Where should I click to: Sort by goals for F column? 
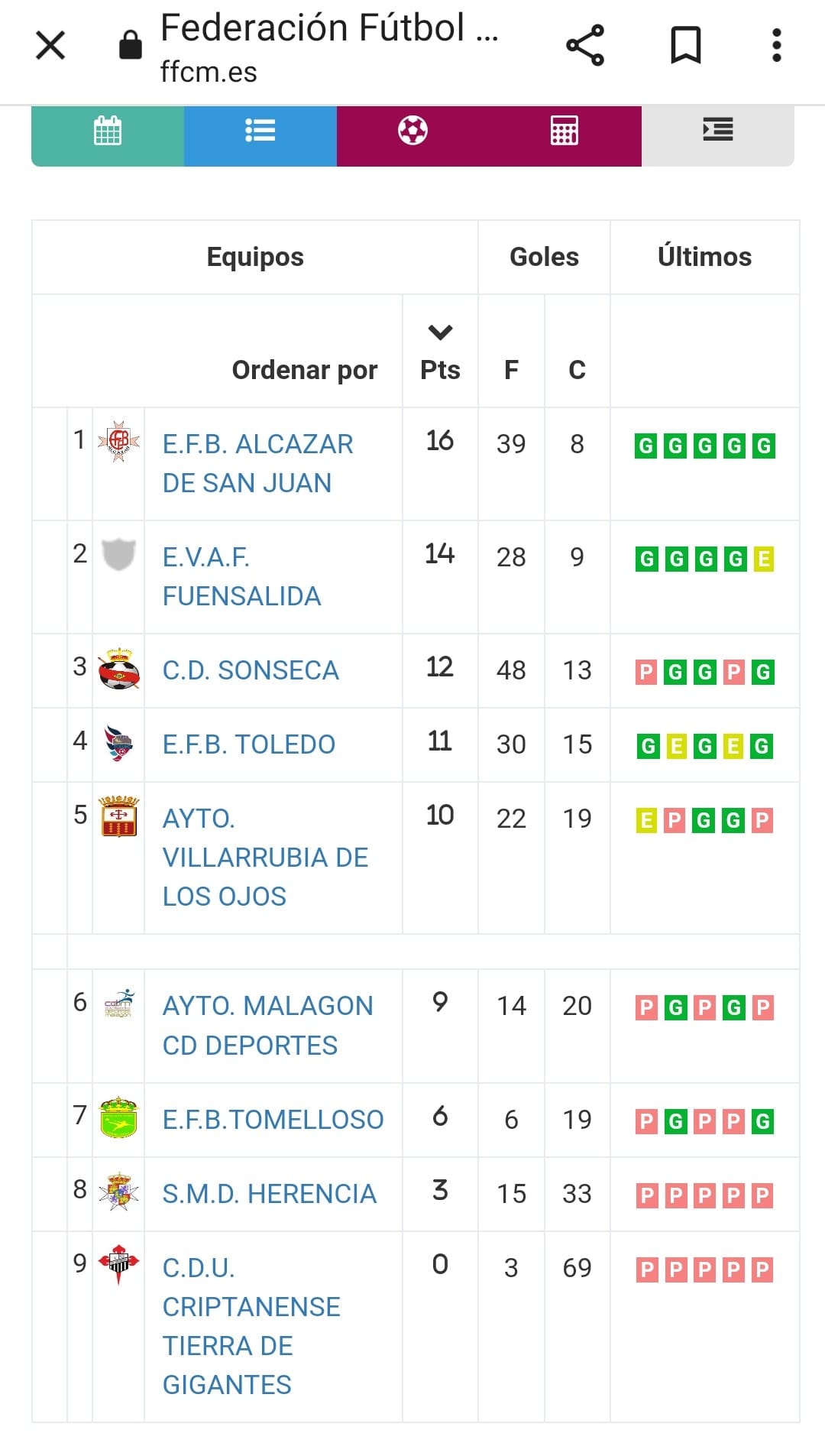[511, 370]
